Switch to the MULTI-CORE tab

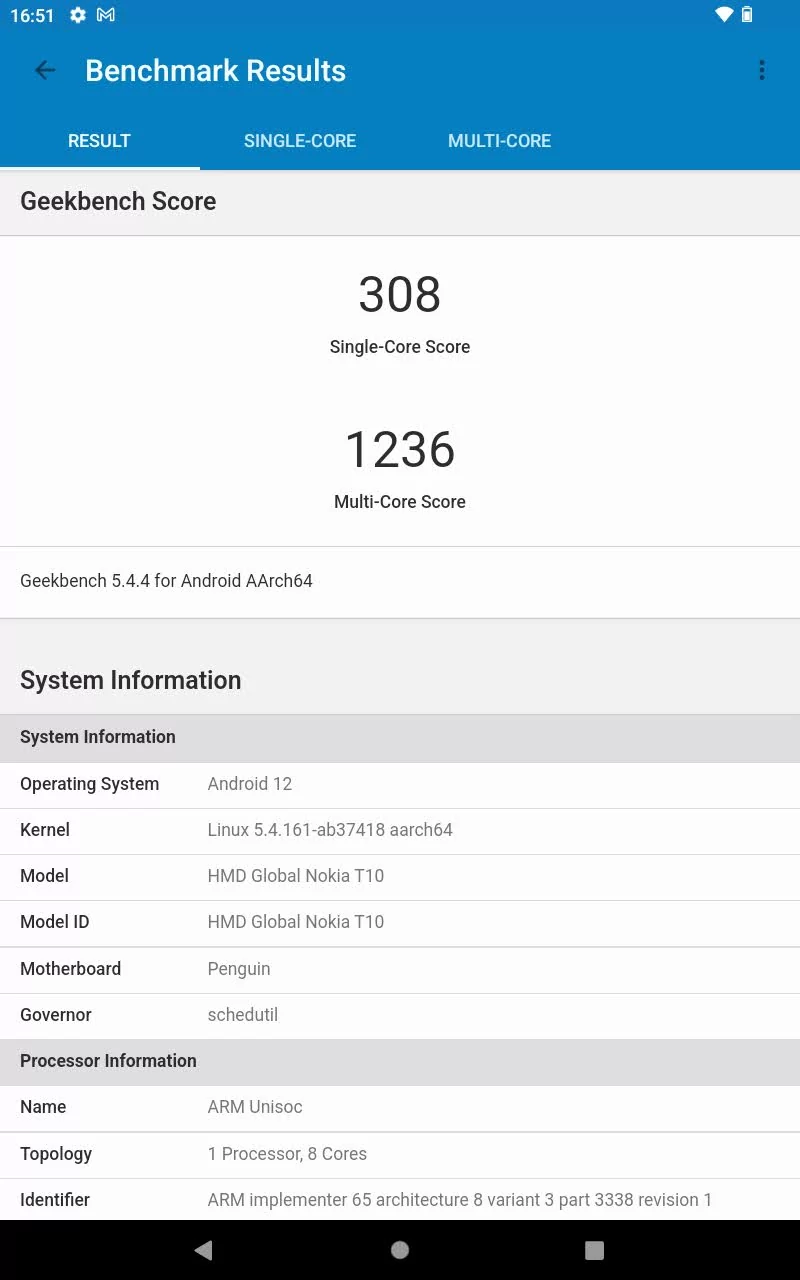(500, 141)
